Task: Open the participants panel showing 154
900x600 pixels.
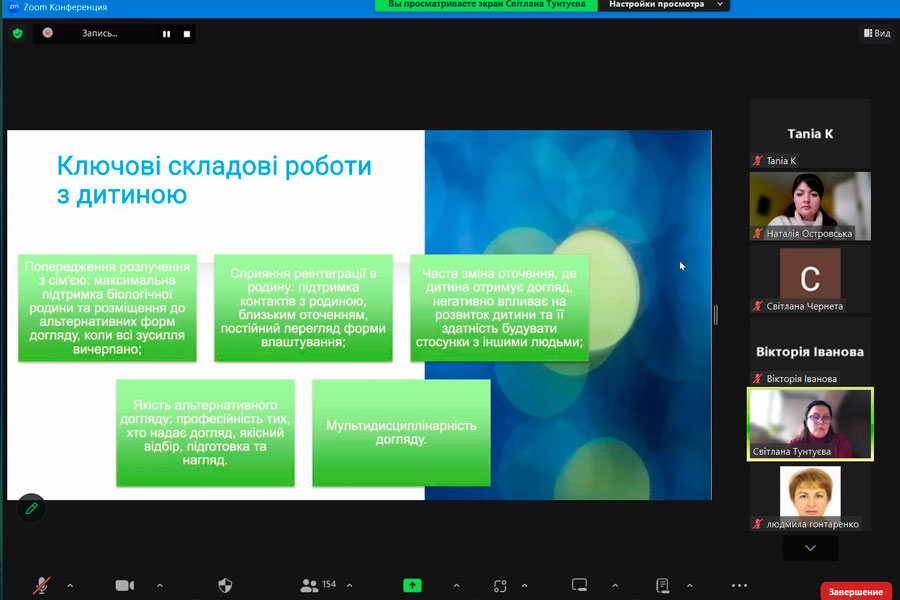Action: (318, 585)
